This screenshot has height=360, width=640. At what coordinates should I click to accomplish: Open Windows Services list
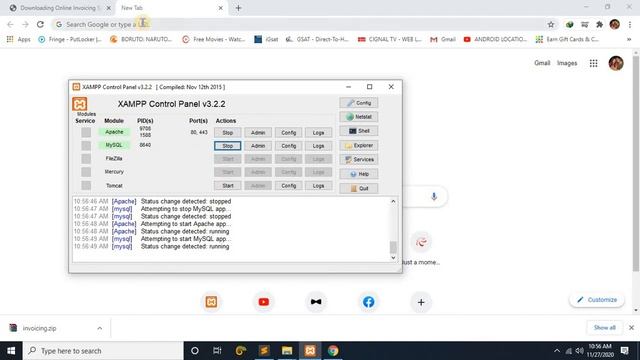[359, 160]
